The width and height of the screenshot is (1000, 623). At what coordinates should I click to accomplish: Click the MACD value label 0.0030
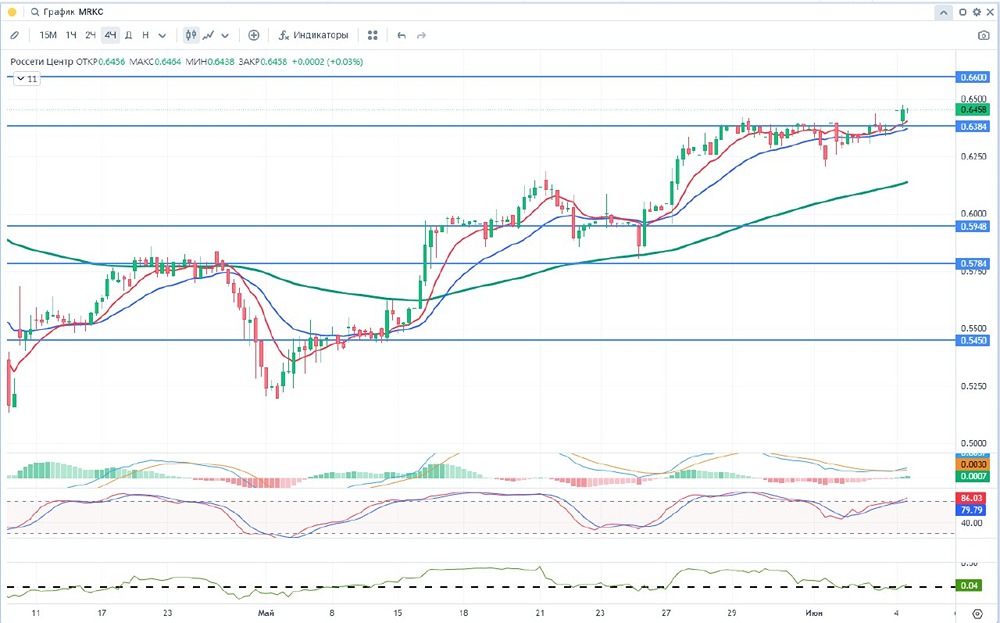coord(971,465)
